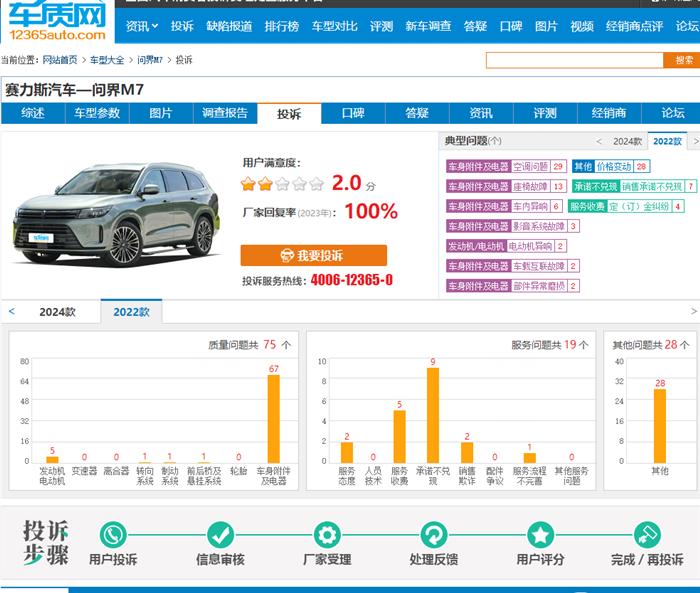Click left arrow beside 2024款 chart tab
The image size is (700, 593).
click(x=12, y=311)
